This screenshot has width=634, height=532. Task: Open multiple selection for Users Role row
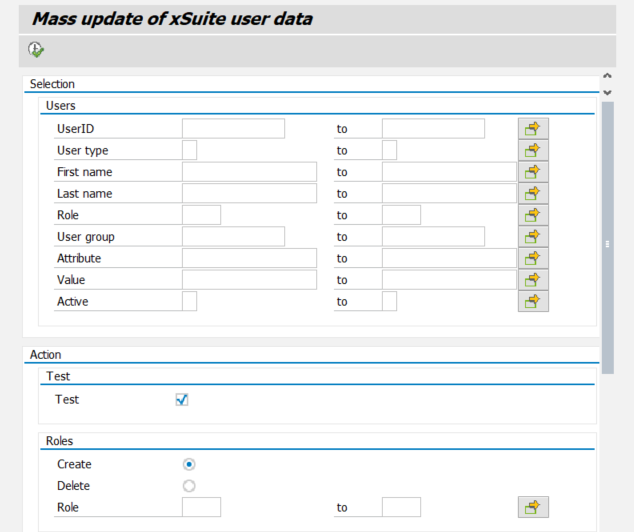point(533,215)
